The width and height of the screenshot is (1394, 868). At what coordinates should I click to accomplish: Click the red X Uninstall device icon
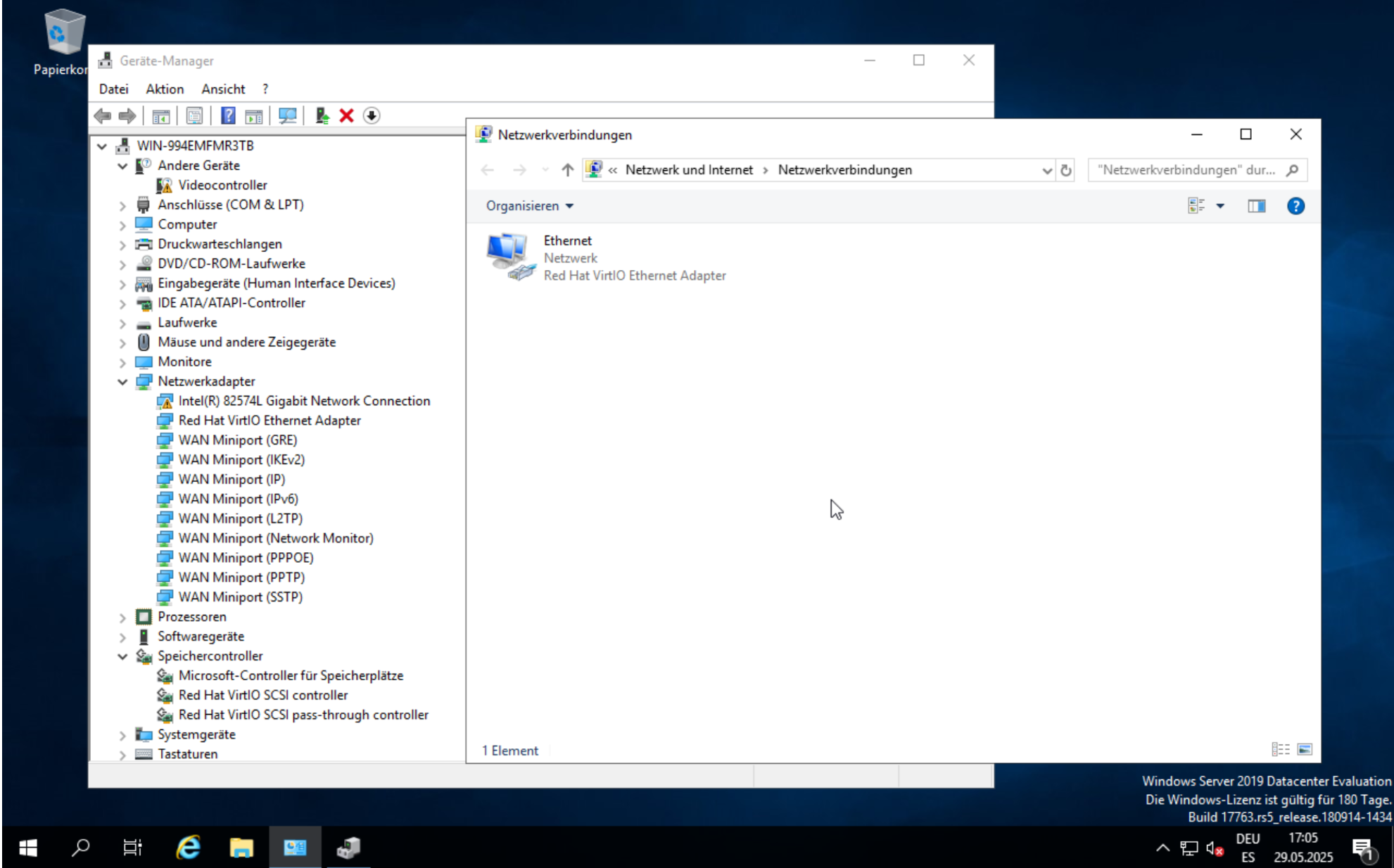pos(346,116)
